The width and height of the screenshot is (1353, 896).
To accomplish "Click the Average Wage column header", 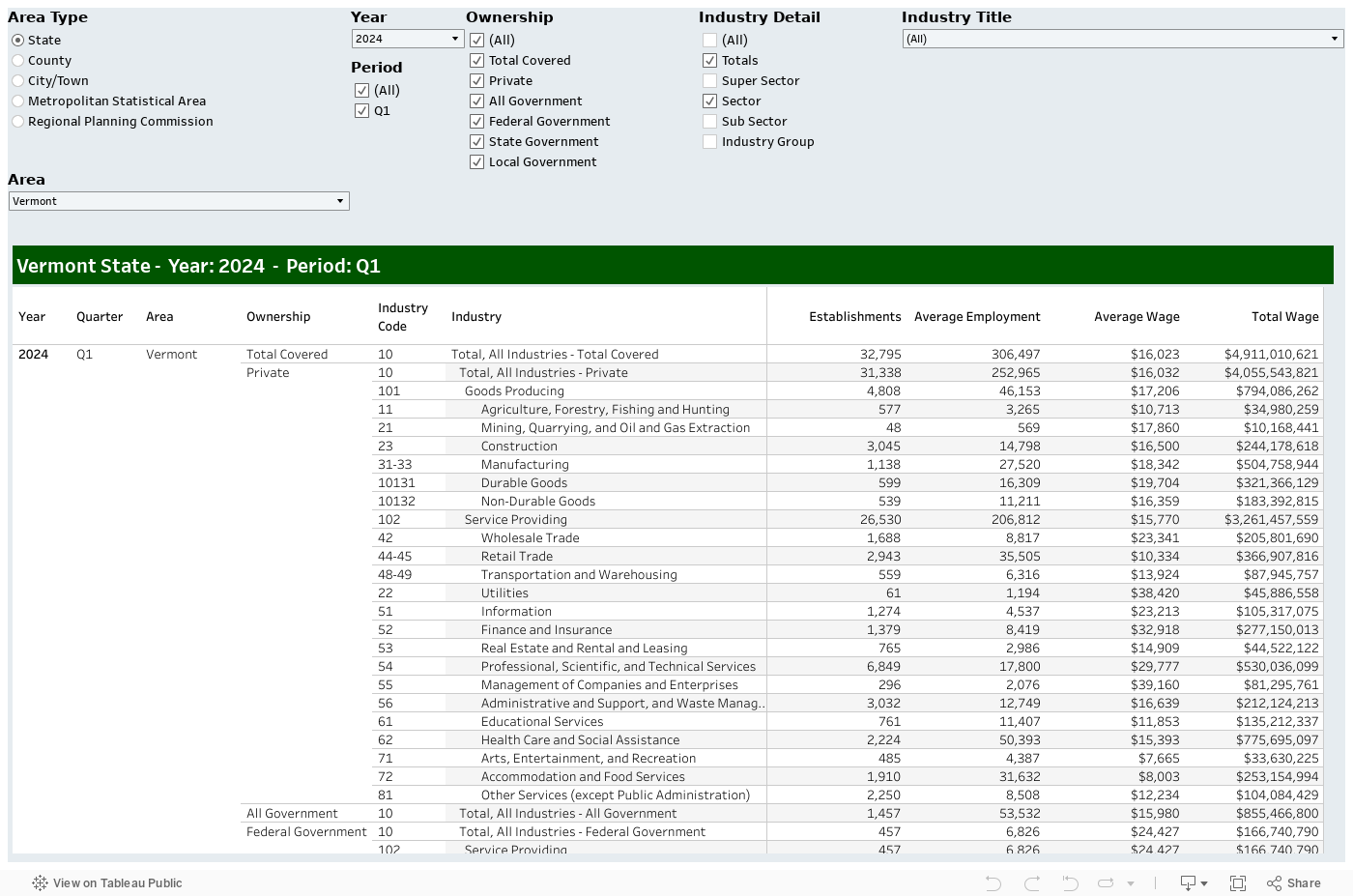I will point(1137,316).
